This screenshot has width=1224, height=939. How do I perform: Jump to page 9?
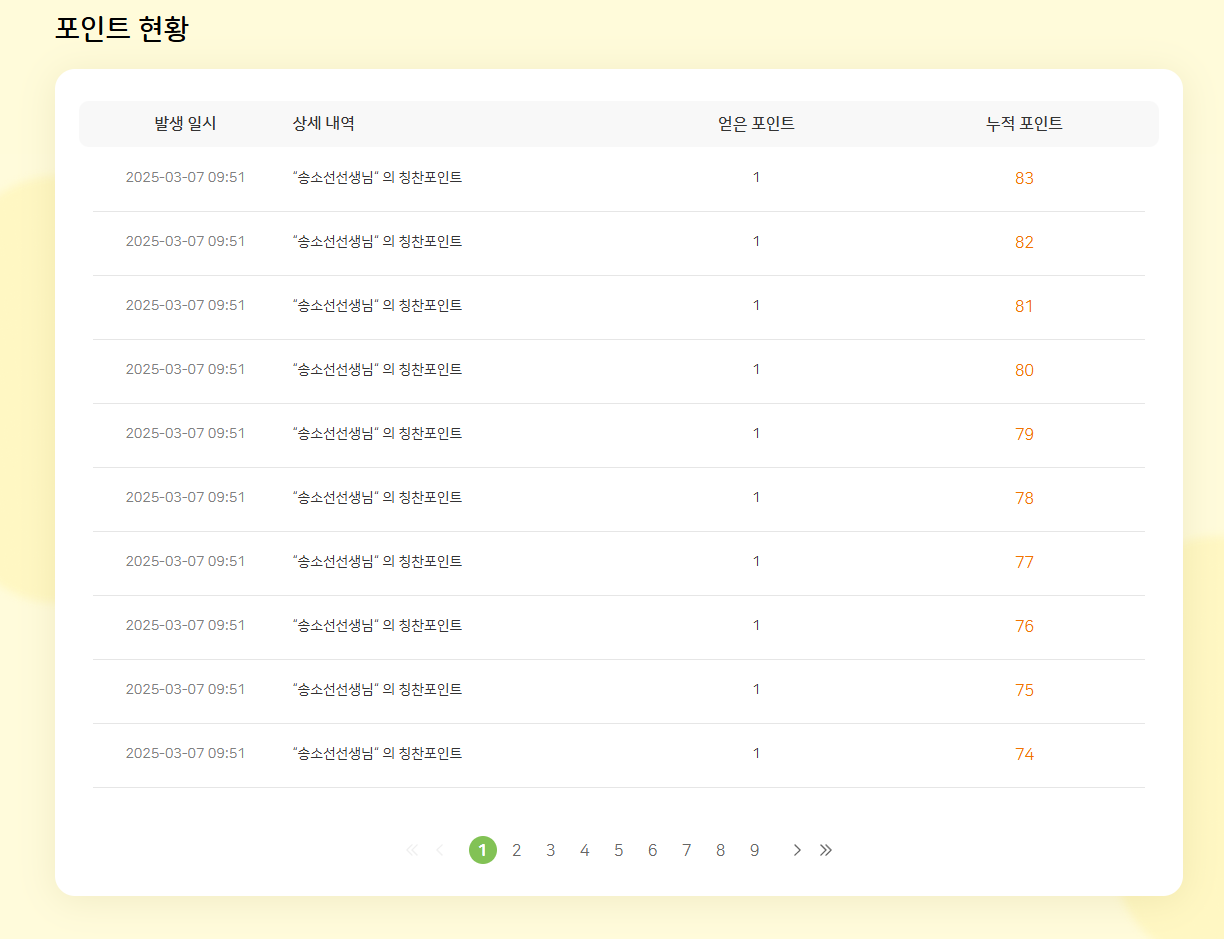click(x=754, y=850)
